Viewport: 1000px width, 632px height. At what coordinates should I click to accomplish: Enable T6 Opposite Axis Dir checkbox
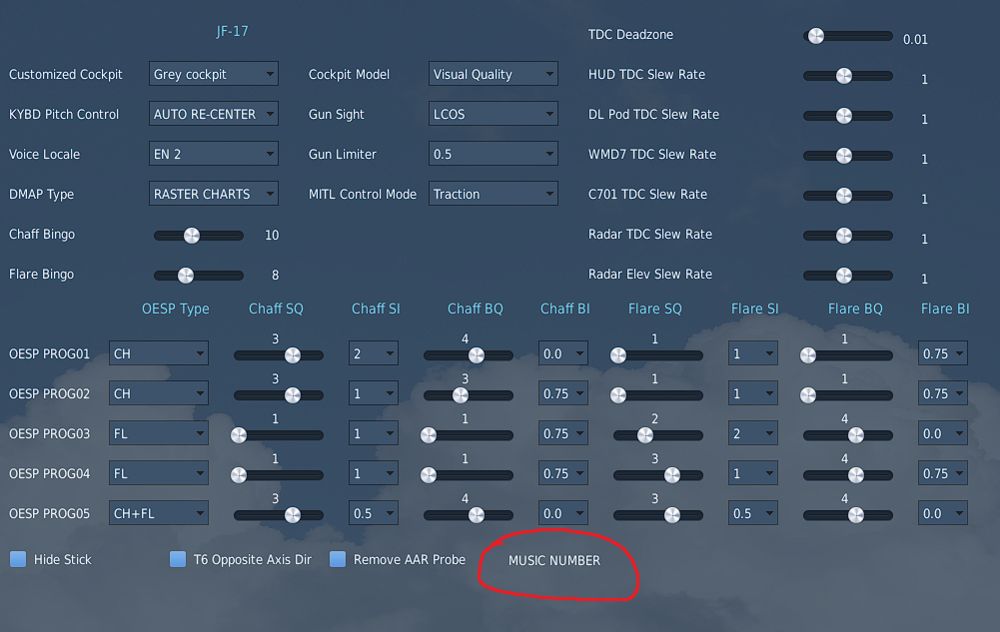pyautogui.click(x=178, y=559)
